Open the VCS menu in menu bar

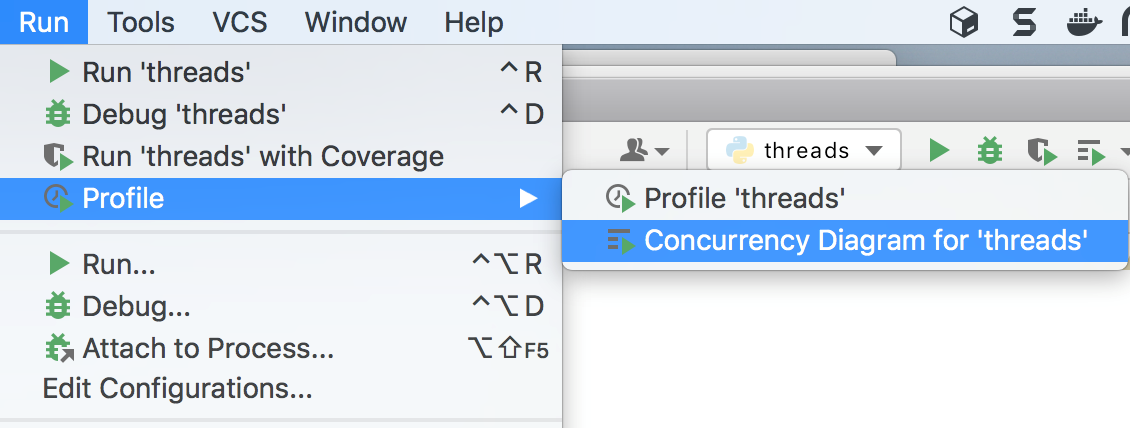coord(239,22)
